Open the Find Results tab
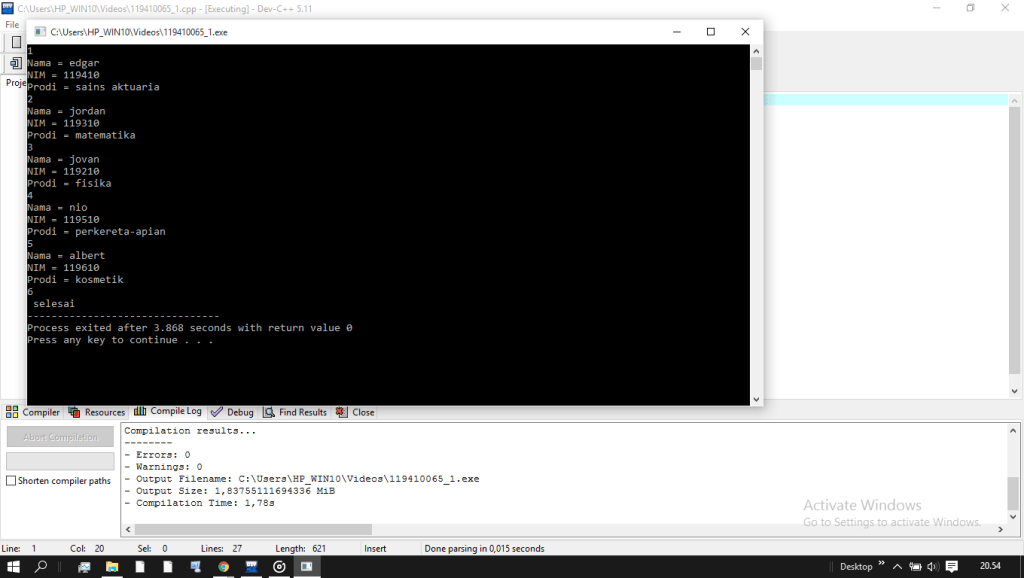Image resolution: width=1024 pixels, height=578 pixels. pyautogui.click(x=296, y=412)
